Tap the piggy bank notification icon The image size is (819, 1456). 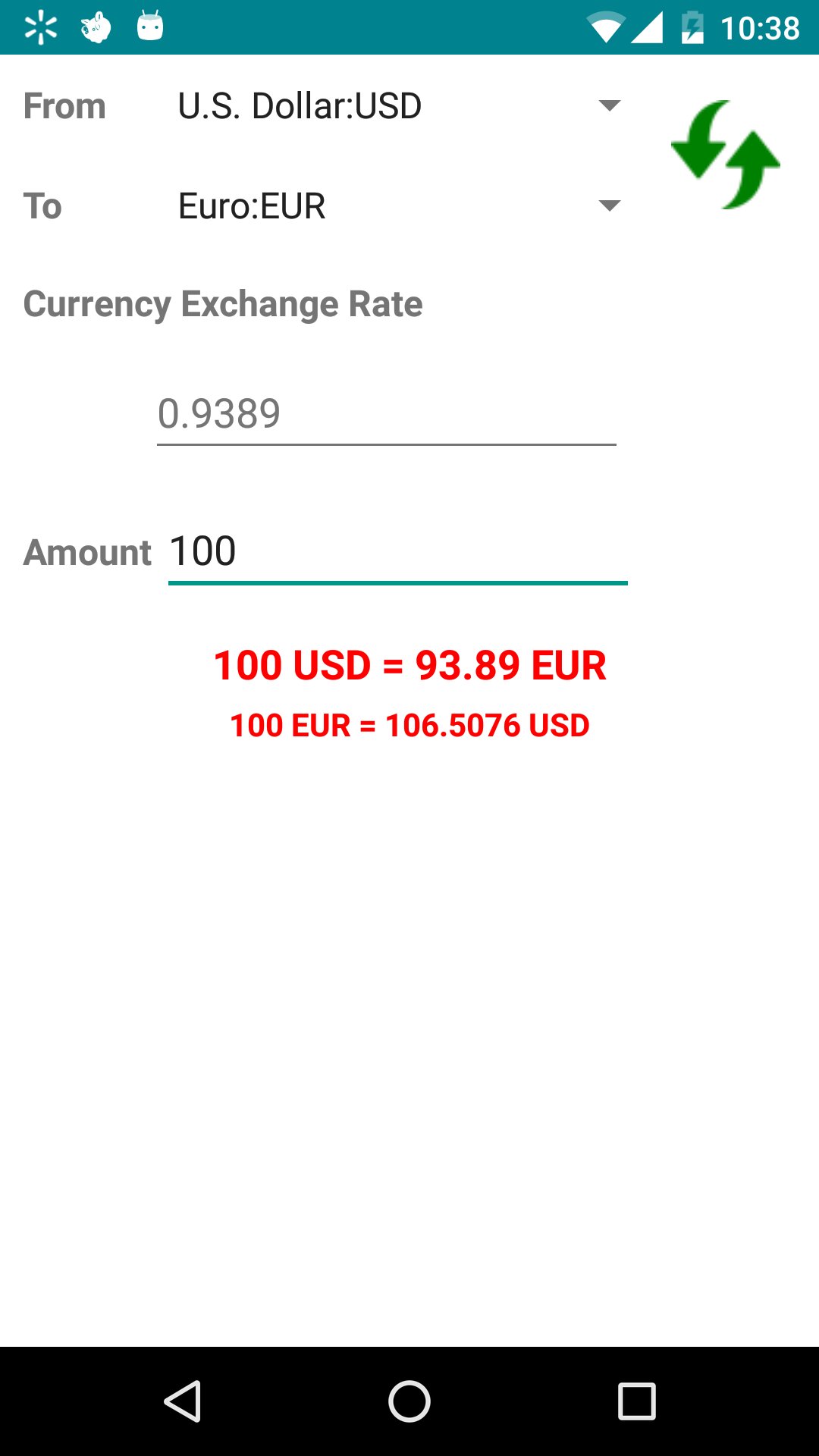(96, 28)
